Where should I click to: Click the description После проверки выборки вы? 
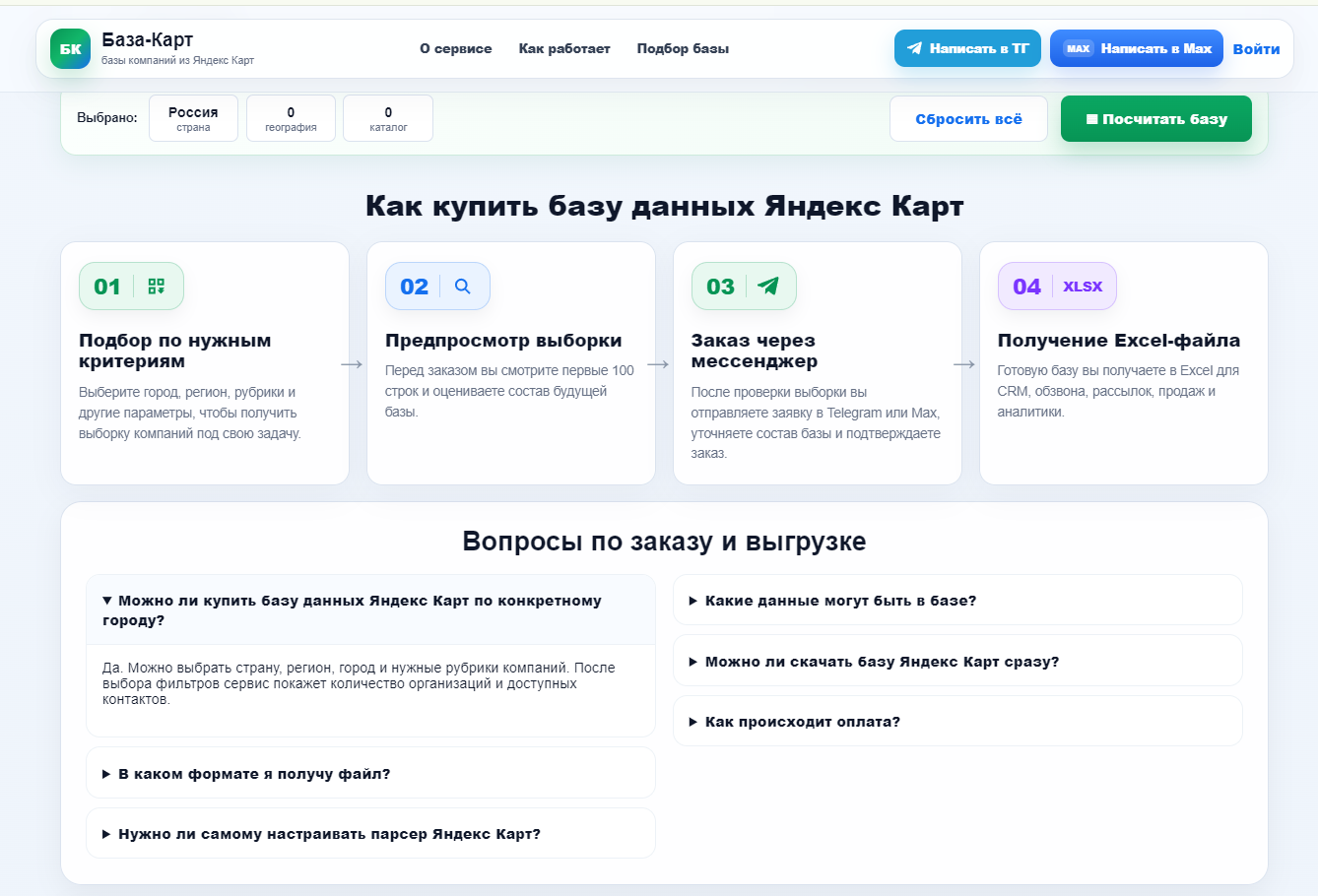click(x=816, y=422)
